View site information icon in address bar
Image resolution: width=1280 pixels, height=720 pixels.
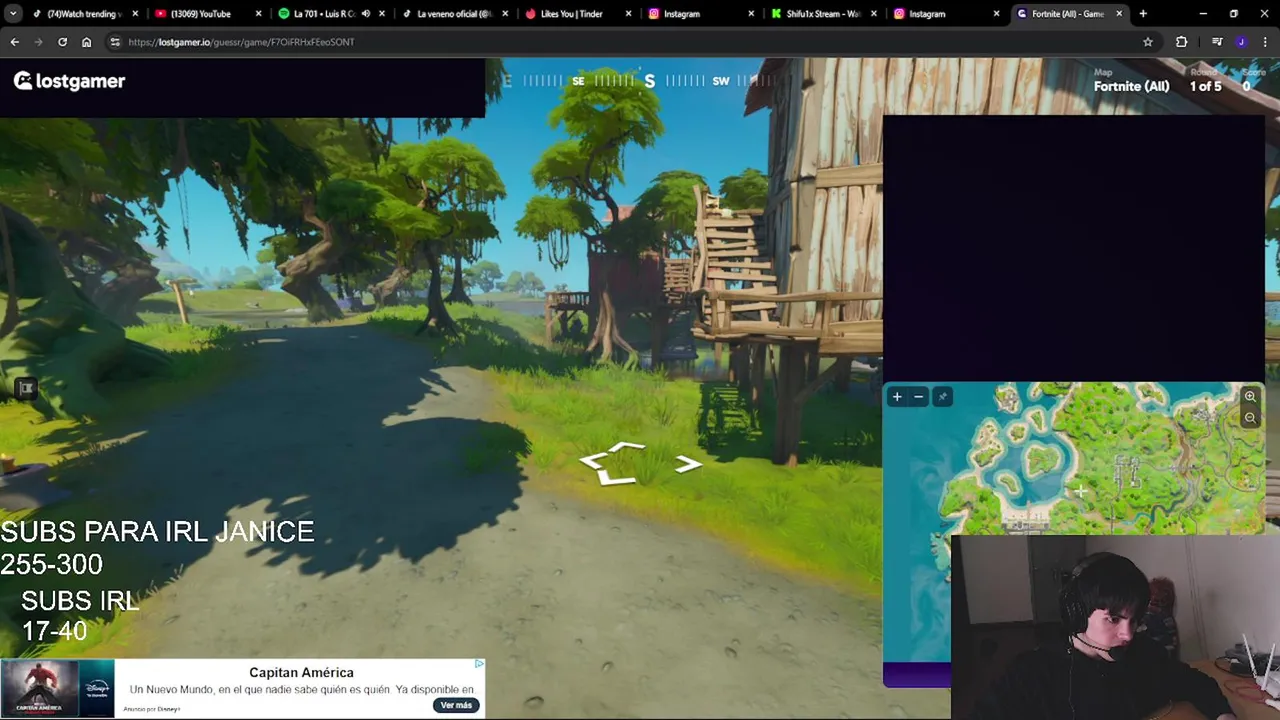(x=115, y=42)
